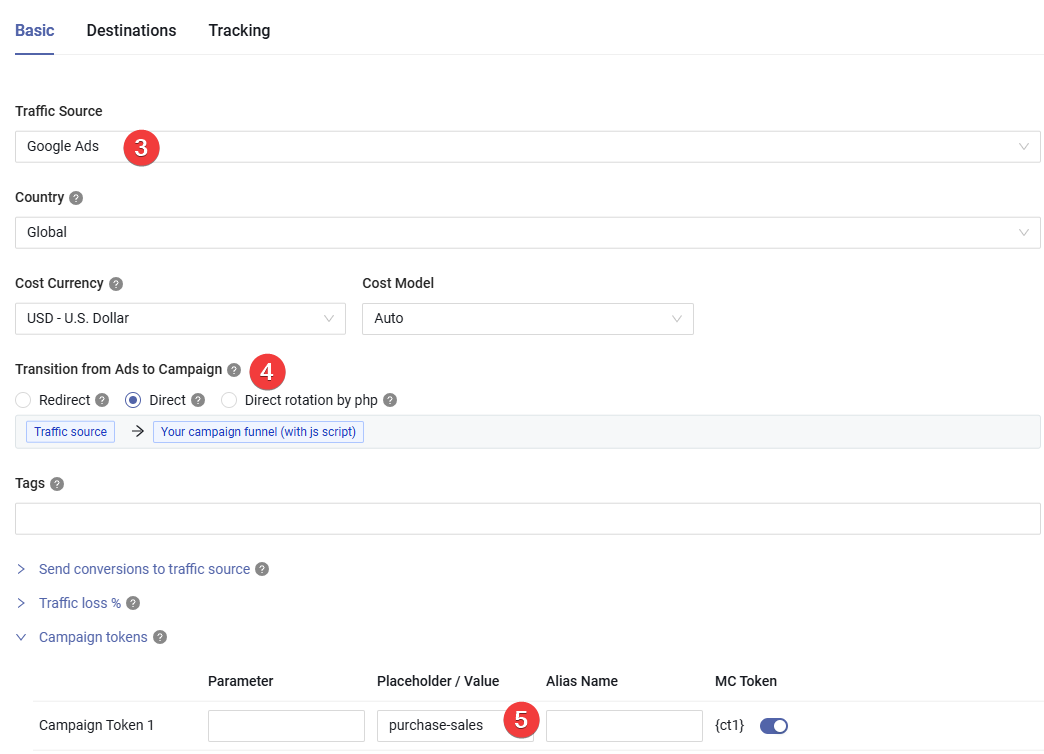Click the Traffic source flow tag
This screenshot has width=1044, height=754.
pos(71,432)
